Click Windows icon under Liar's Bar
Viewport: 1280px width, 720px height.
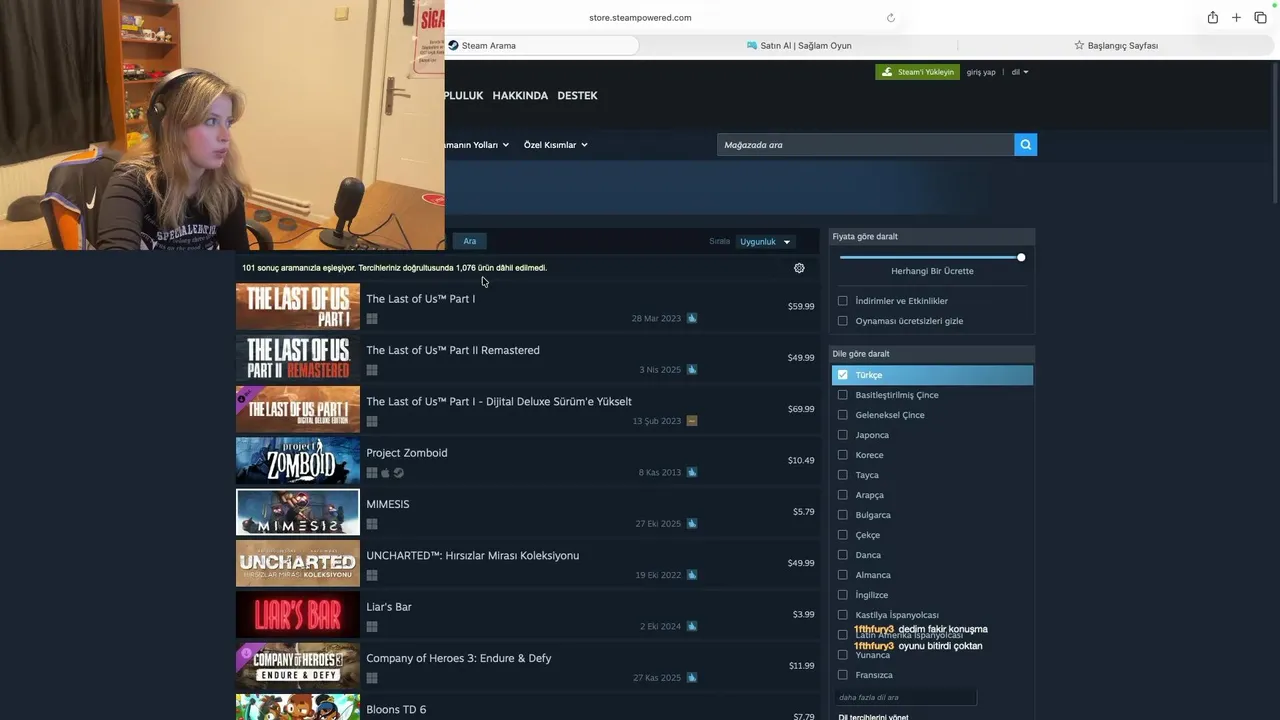click(372, 627)
